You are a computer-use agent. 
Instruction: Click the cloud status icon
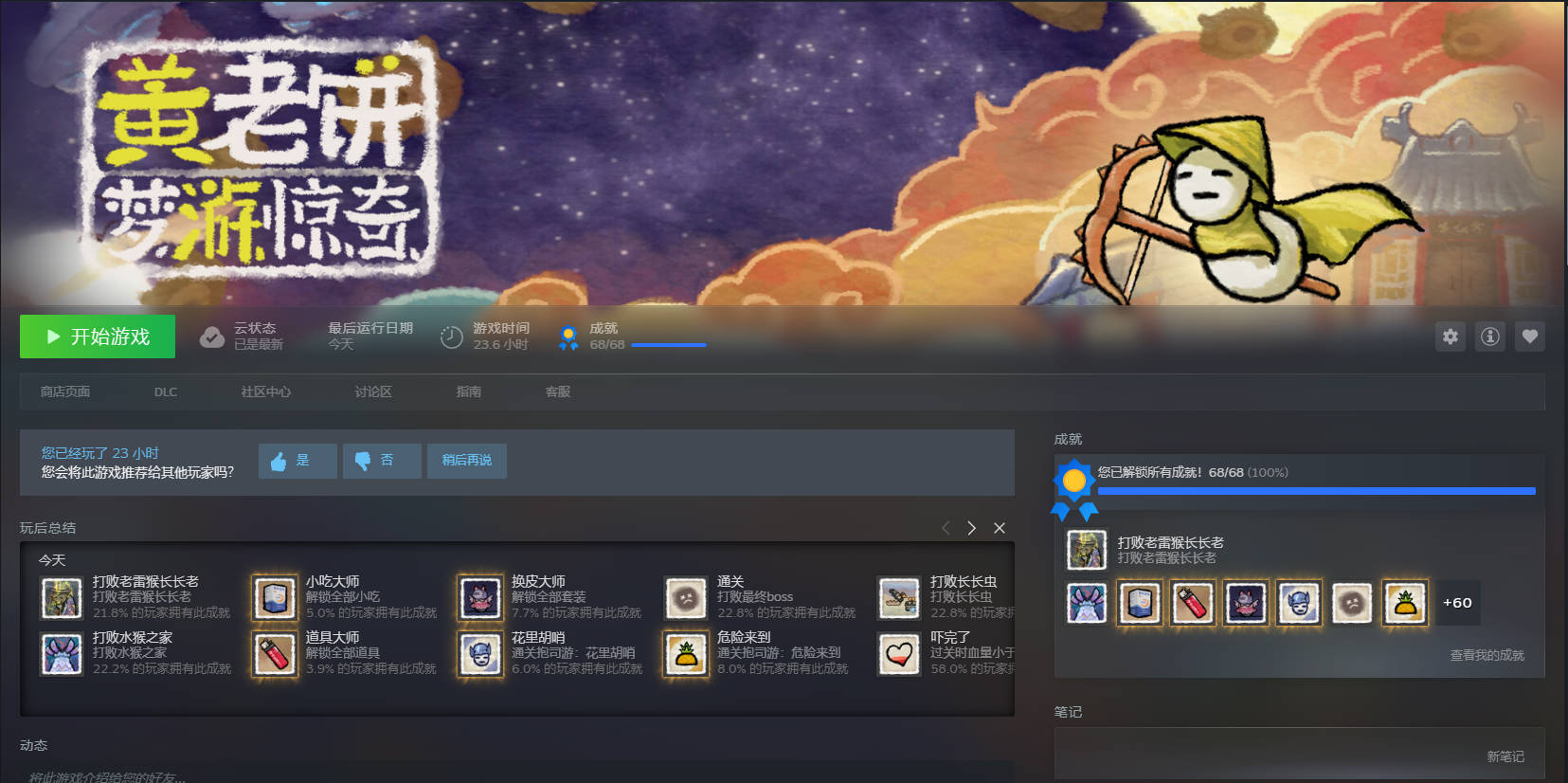(x=212, y=337)
